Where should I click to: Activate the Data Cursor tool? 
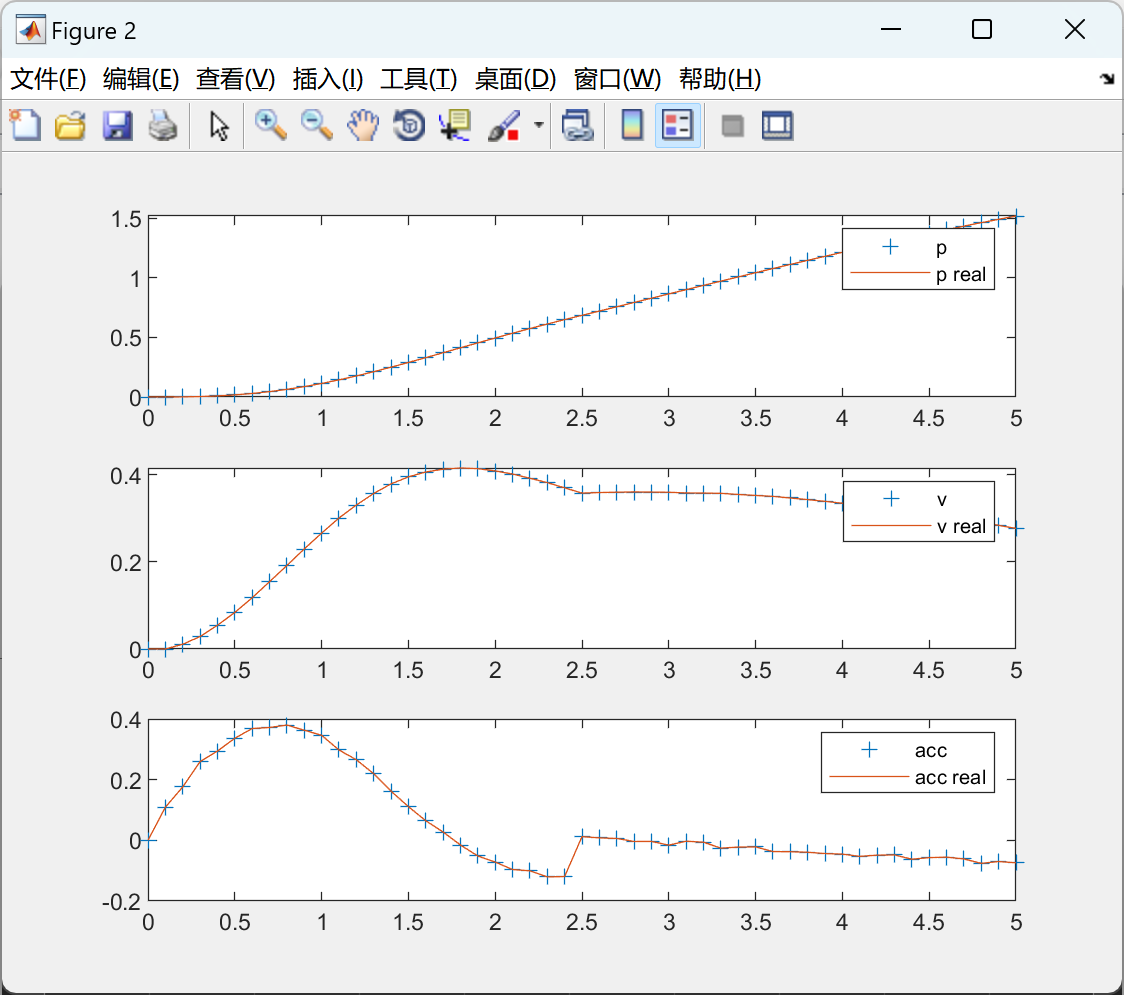455,125
